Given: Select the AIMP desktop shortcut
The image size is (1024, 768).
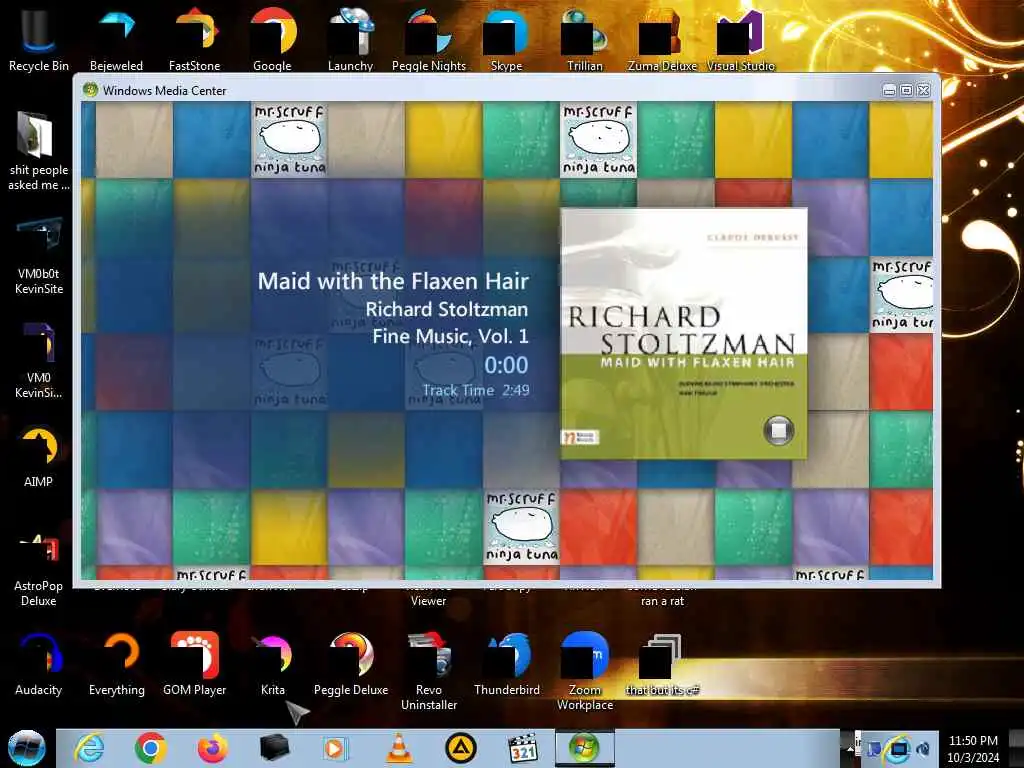Looking at the screenshot, I should coord(39,456).
